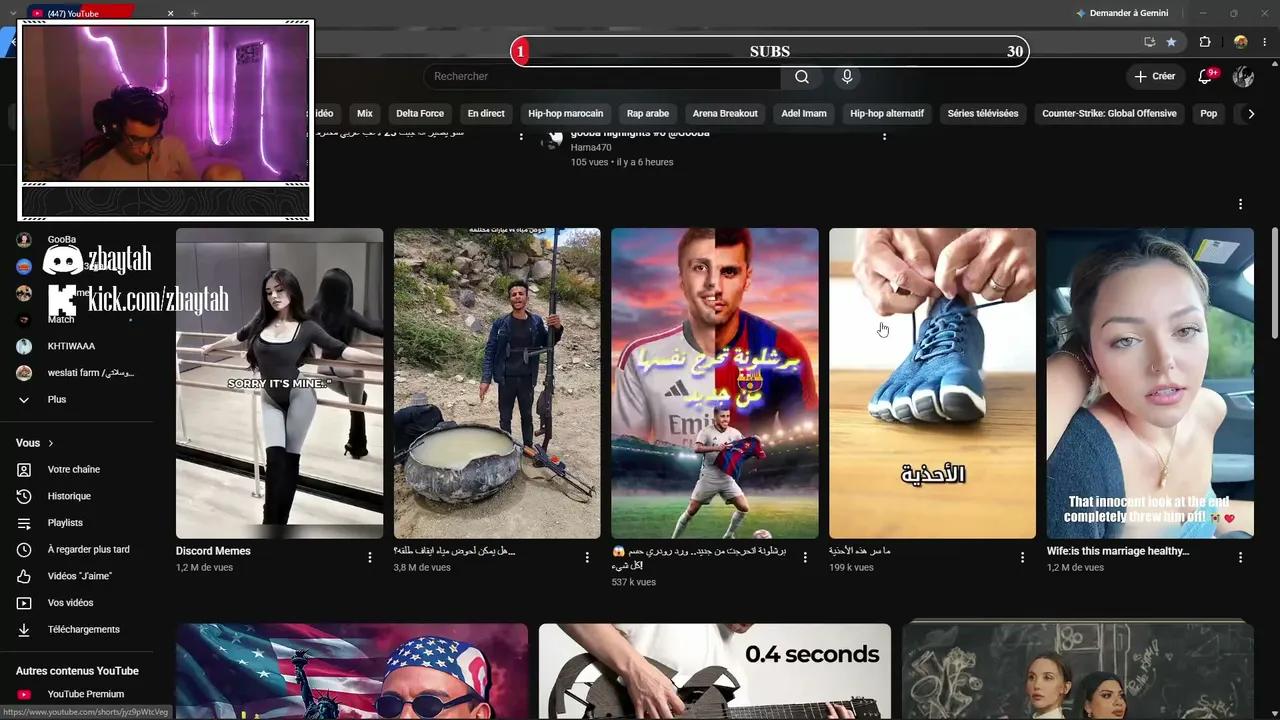Open the blue toe shoes short thumbnail
The width and height of the screenshot is (1280, 720).
point(932,383)
